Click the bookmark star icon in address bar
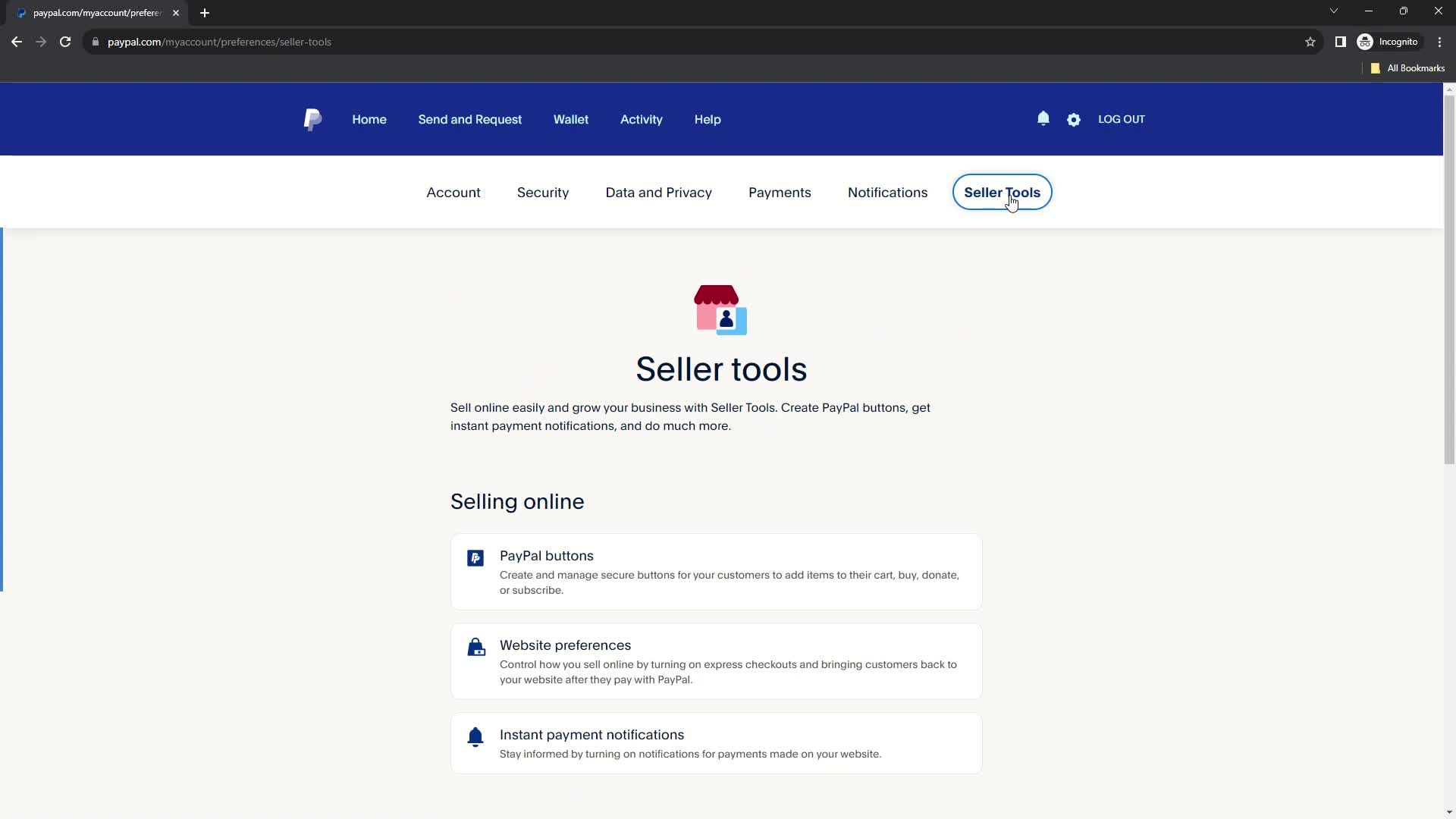The image size is (1456, 819). pos(1311,42)
